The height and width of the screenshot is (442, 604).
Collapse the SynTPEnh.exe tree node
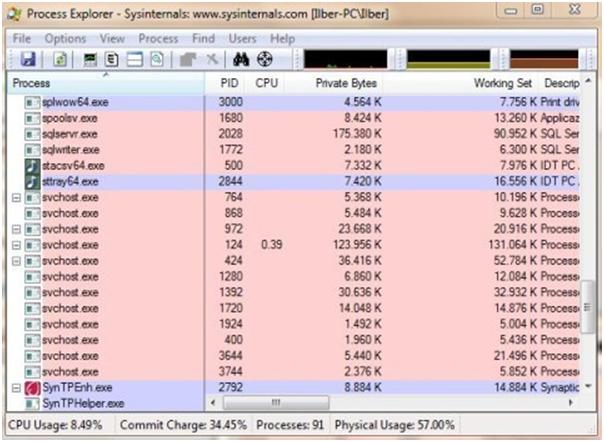pyautogui.click(x=16, y=388)
